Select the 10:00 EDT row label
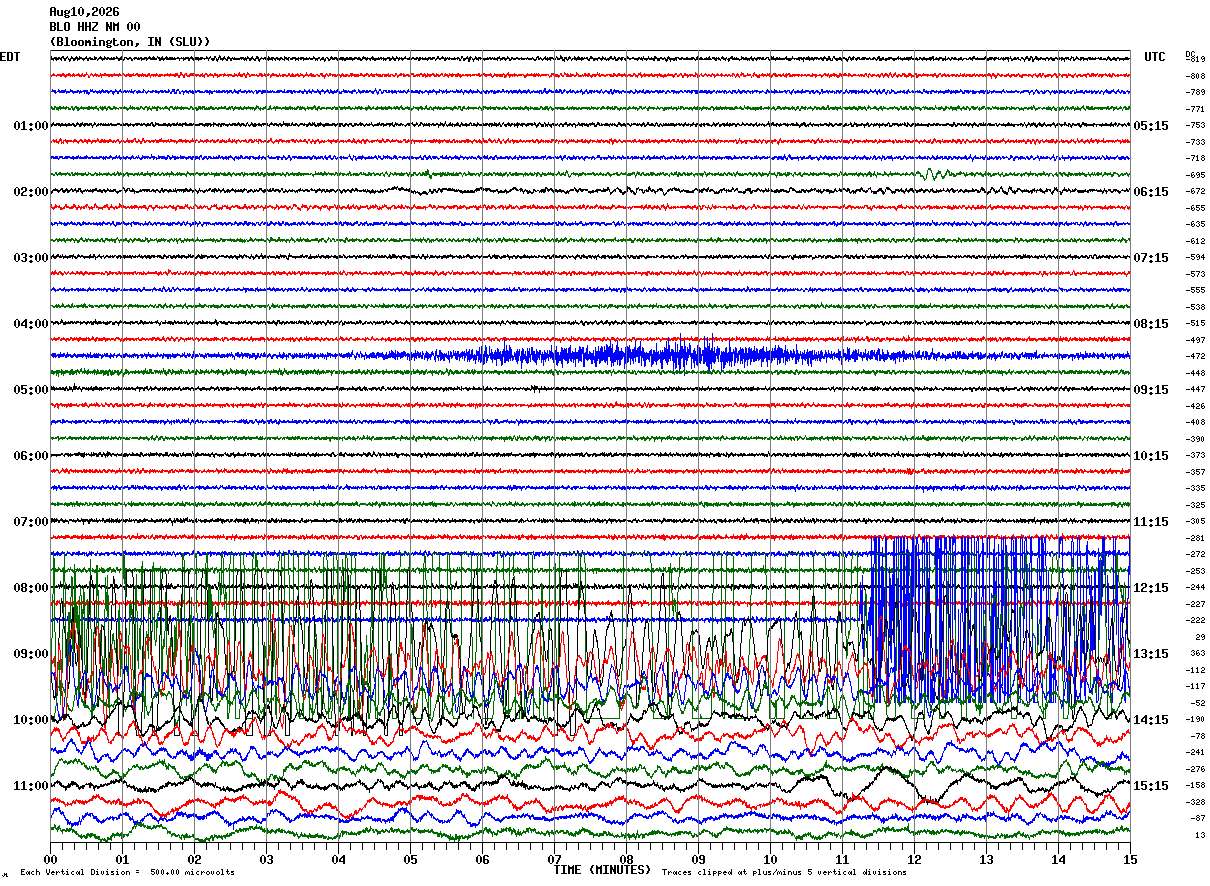Viewport: 1210px width, 886px height. [x=30, y=720]
